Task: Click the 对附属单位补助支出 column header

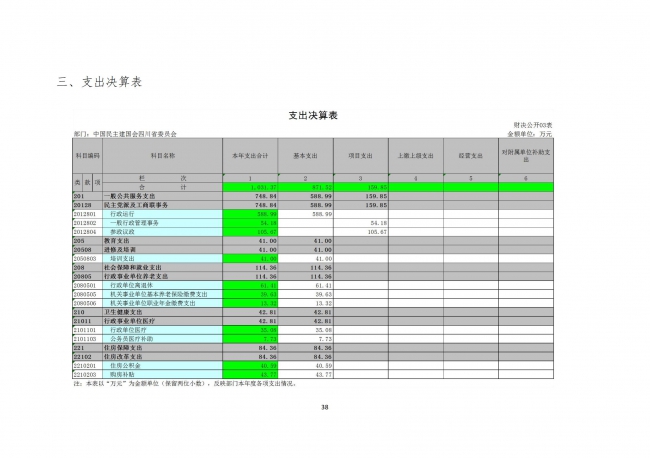Action: pyautogui.click(x=526, y=156)
